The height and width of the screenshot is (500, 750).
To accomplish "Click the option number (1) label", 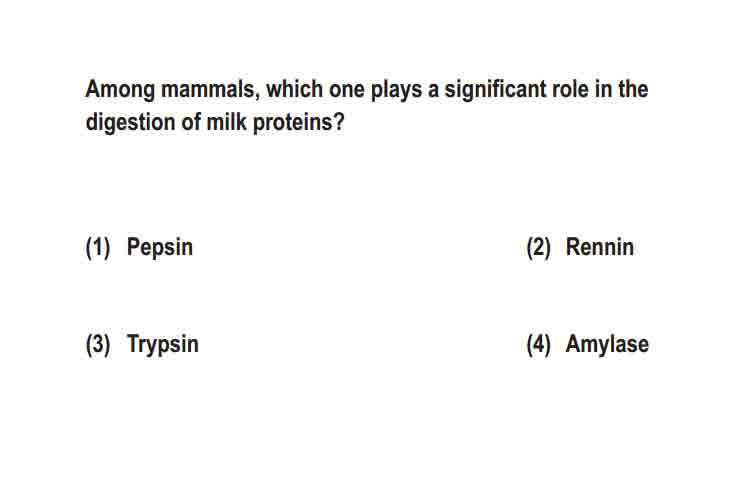I will (98, 248).
